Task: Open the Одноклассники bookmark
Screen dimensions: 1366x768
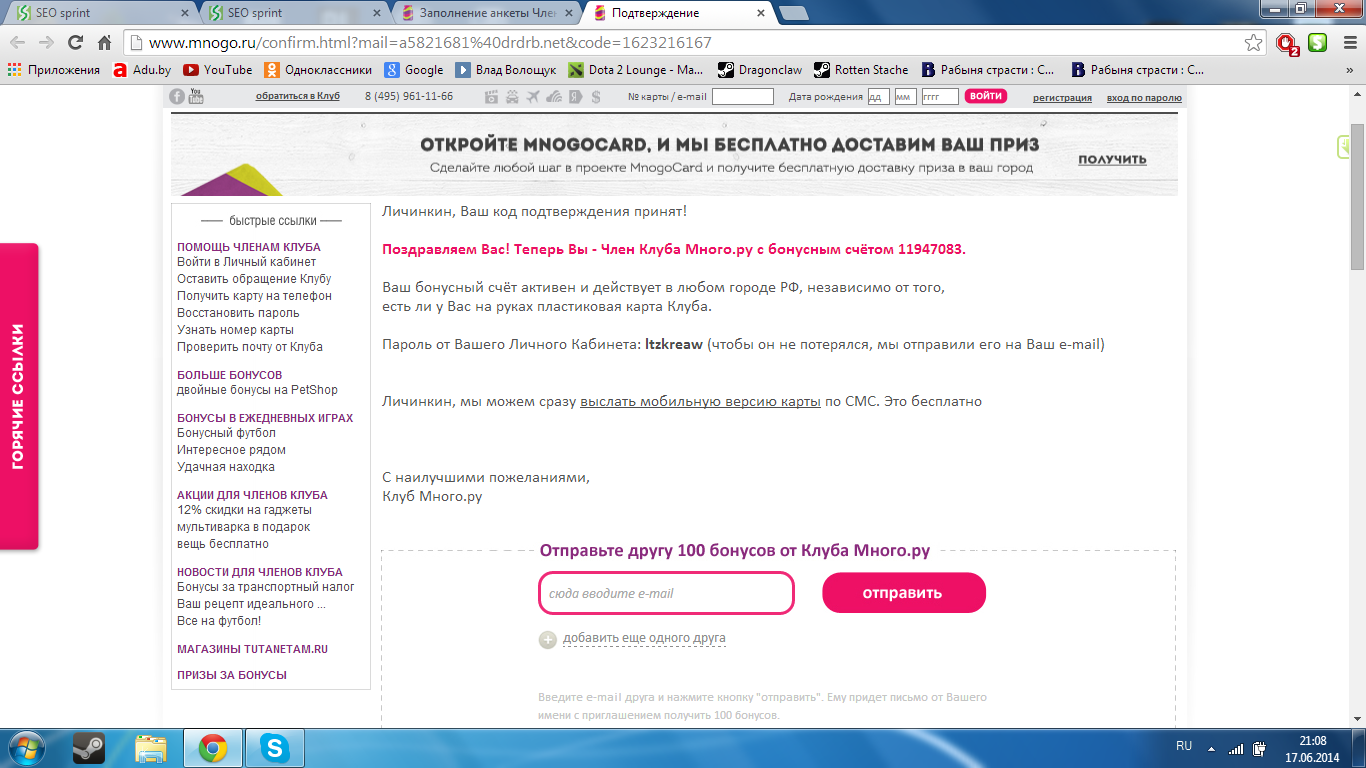Action: point(318,70)
